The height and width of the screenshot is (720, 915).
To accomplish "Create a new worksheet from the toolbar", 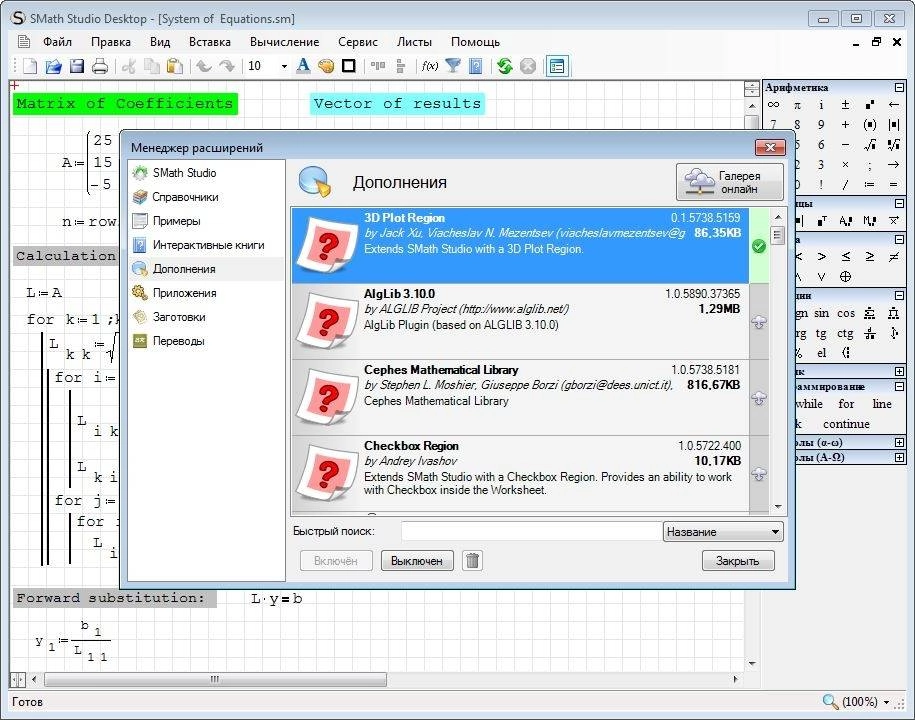I will point(30,66).
